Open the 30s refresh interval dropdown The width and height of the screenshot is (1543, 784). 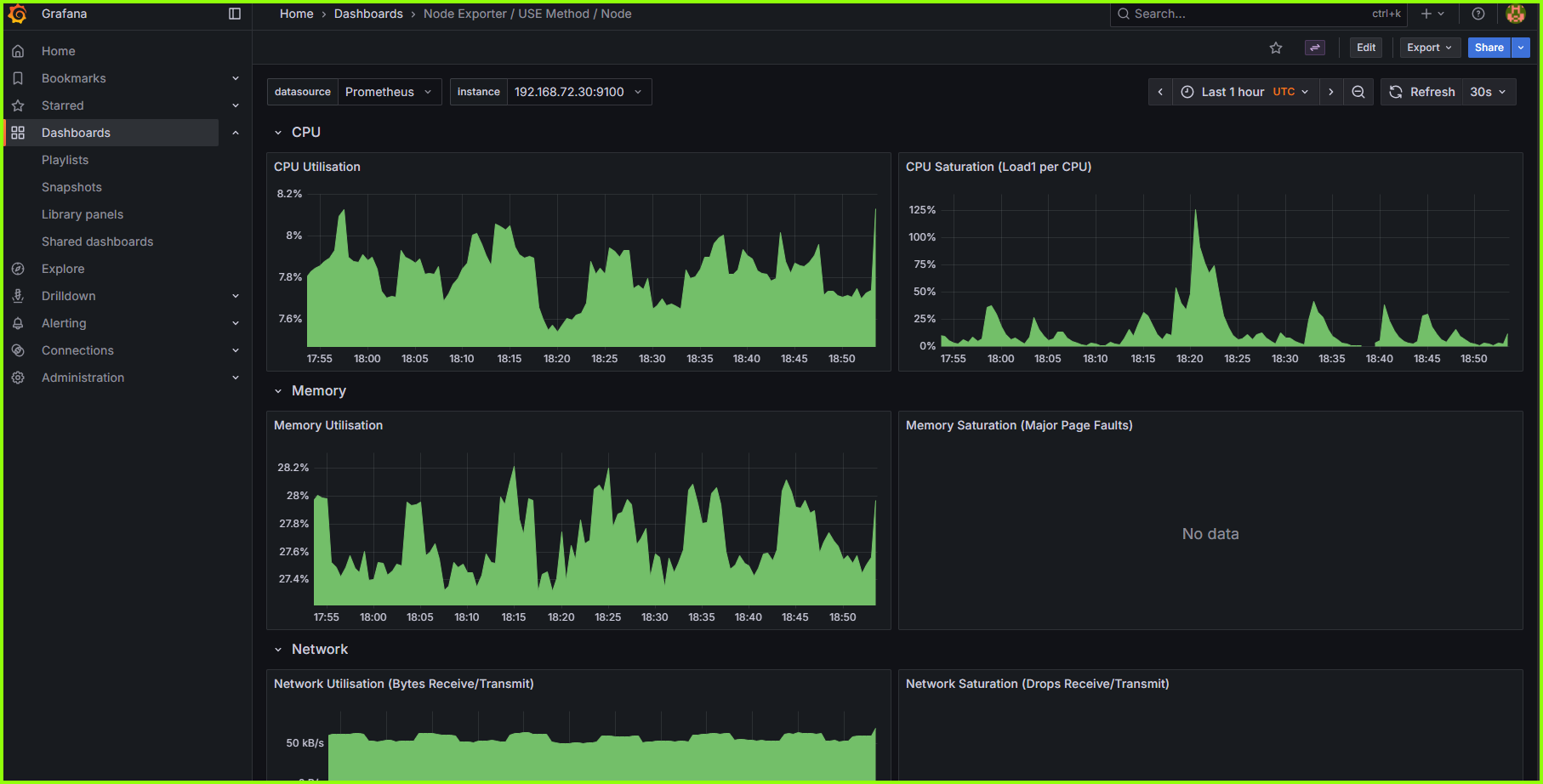(1488, 91)
